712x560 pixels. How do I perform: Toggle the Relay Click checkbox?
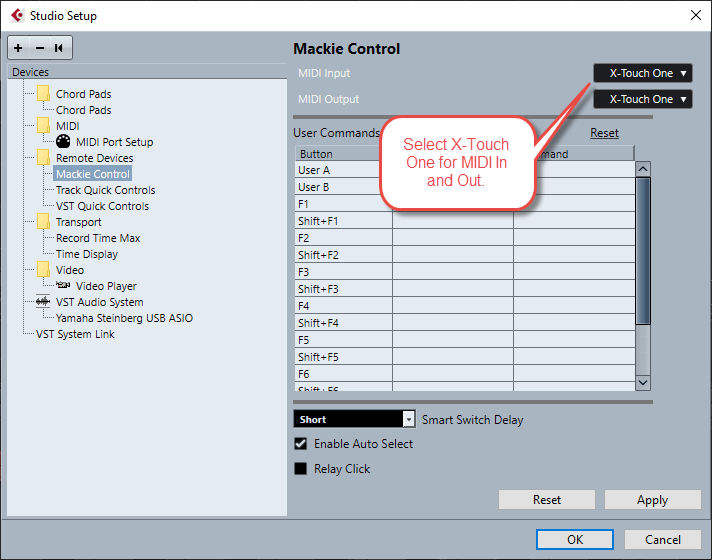301,468
